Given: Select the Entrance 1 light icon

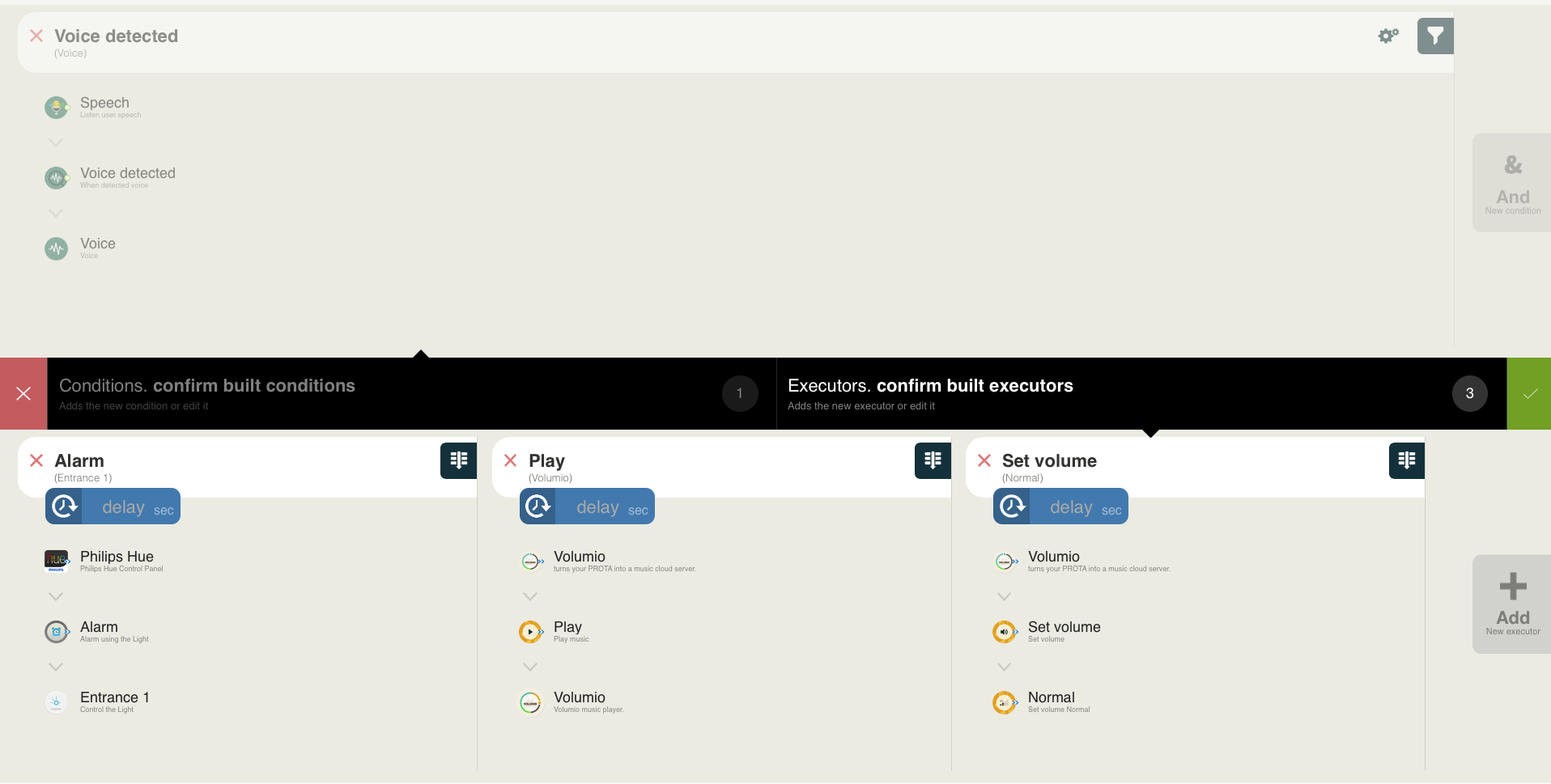Looking at the screenshot, I should (57, 701).
